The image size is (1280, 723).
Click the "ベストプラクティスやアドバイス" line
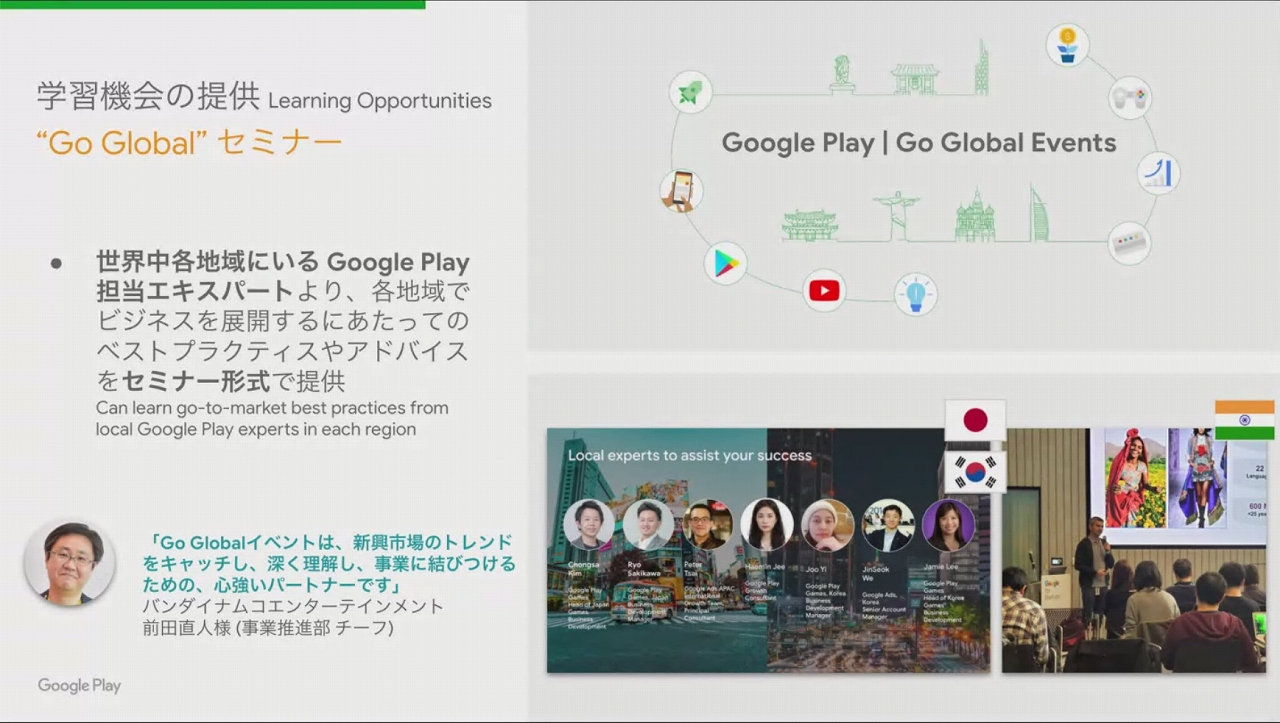point(282,351)
